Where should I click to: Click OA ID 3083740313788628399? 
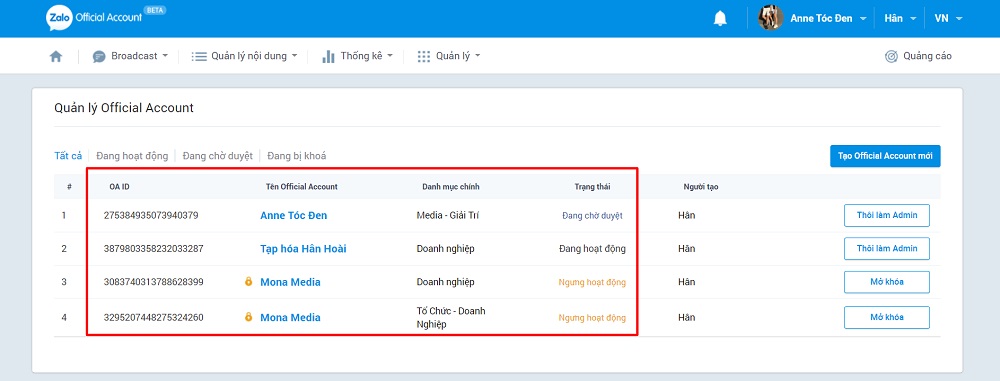[x=154, y=281]
